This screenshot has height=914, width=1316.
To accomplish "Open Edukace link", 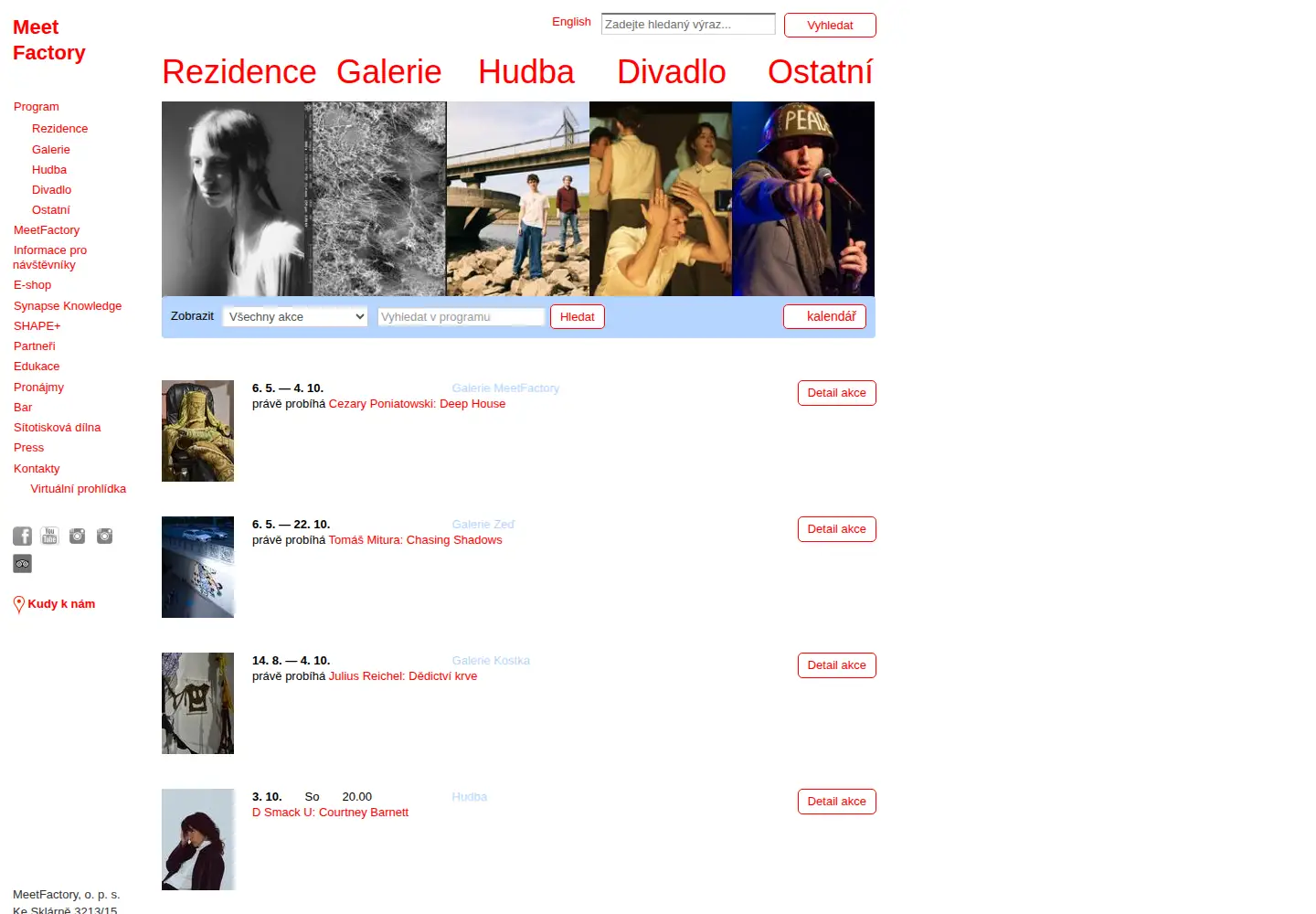I will pyautogui.click(x=37, y=367).
